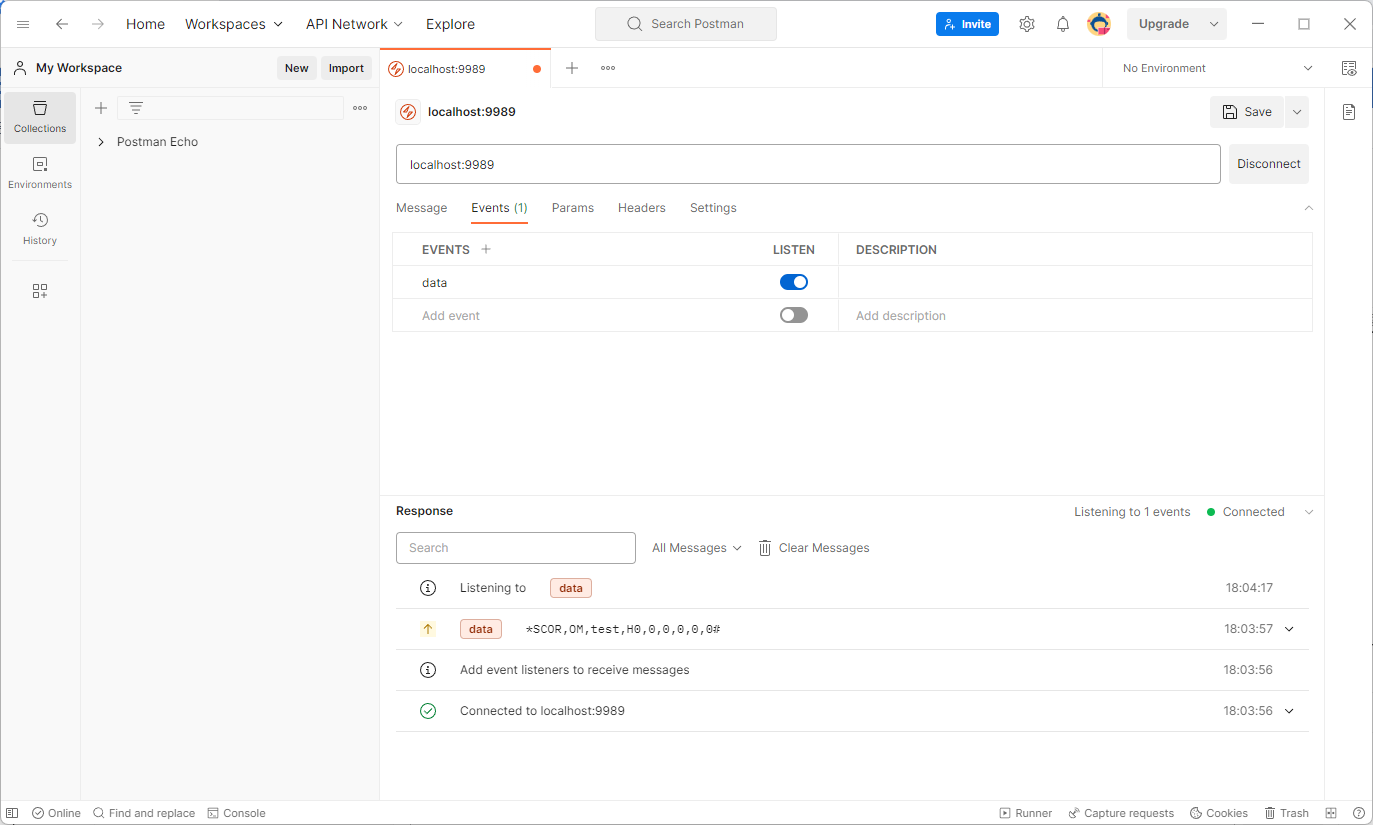Go to Home

coord(145,24)
